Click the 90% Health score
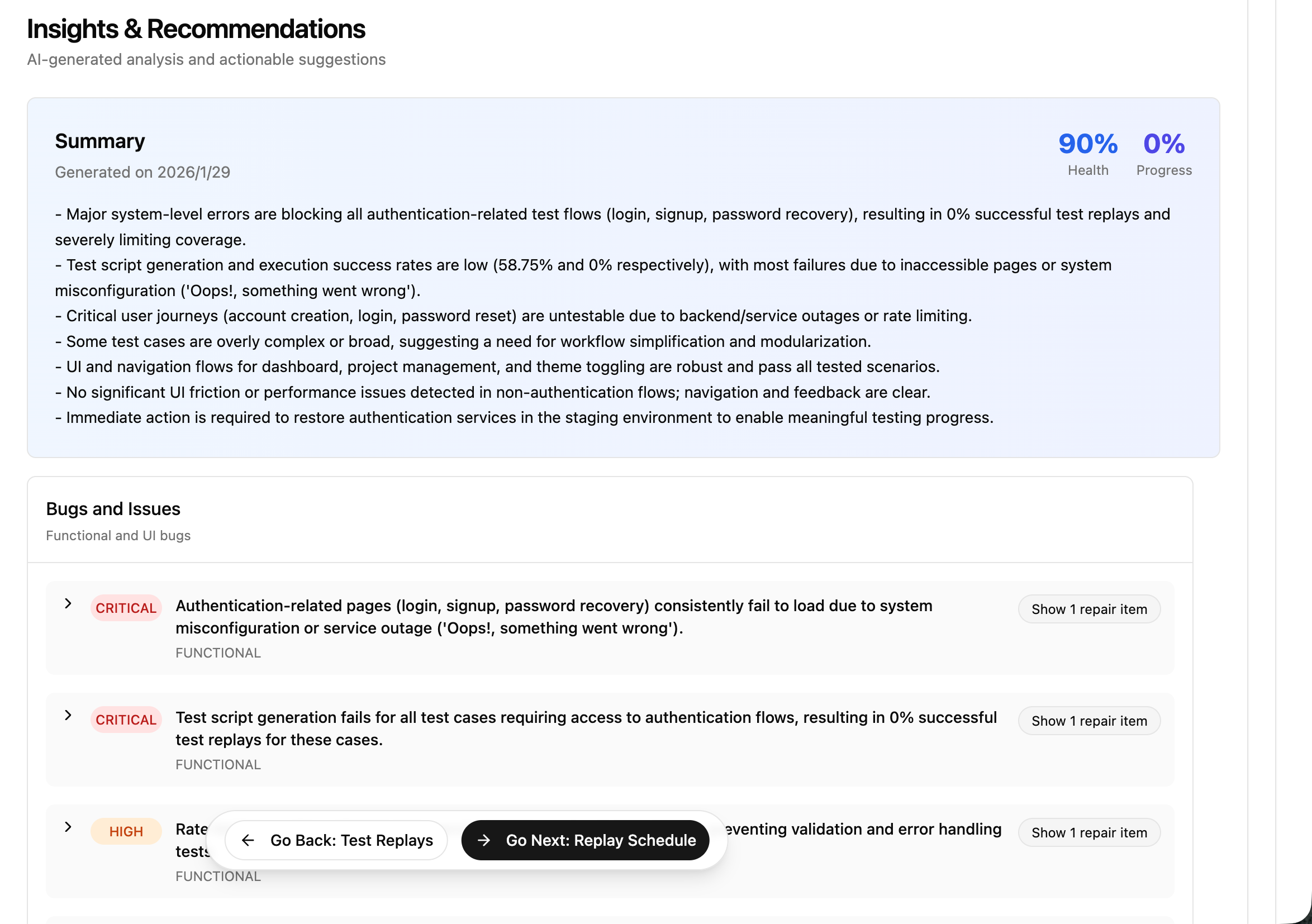The width and height of the screenshot is (1312, 924). [x=1087, y=144]
